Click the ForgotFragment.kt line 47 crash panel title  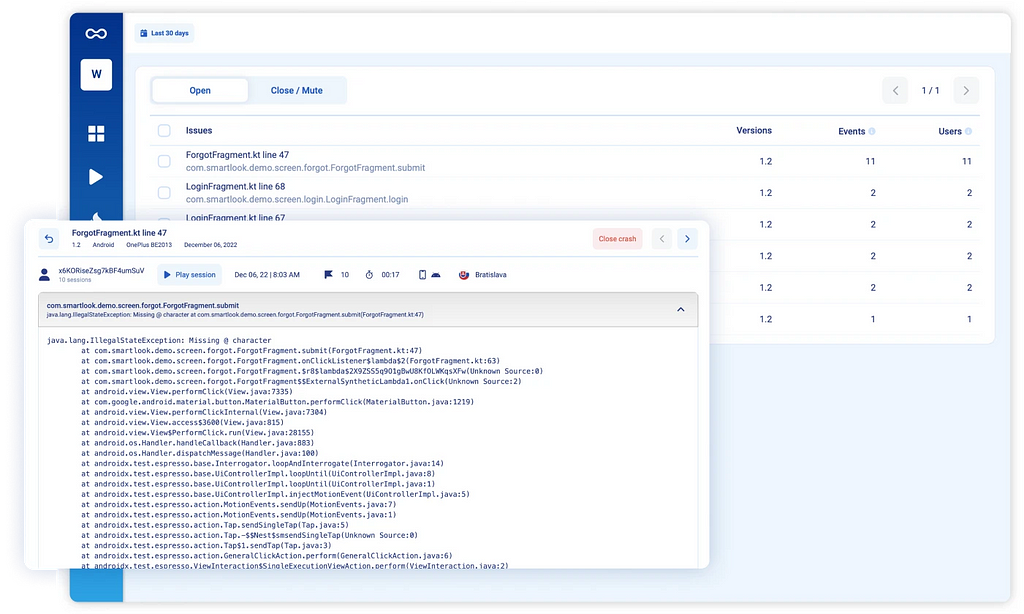[119, 233]
